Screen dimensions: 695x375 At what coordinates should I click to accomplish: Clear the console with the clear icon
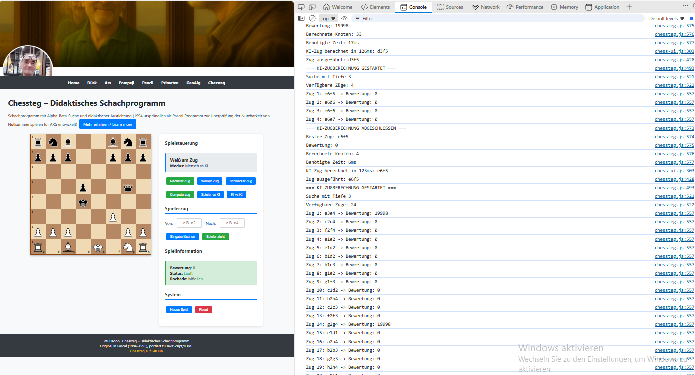[312, 19]
